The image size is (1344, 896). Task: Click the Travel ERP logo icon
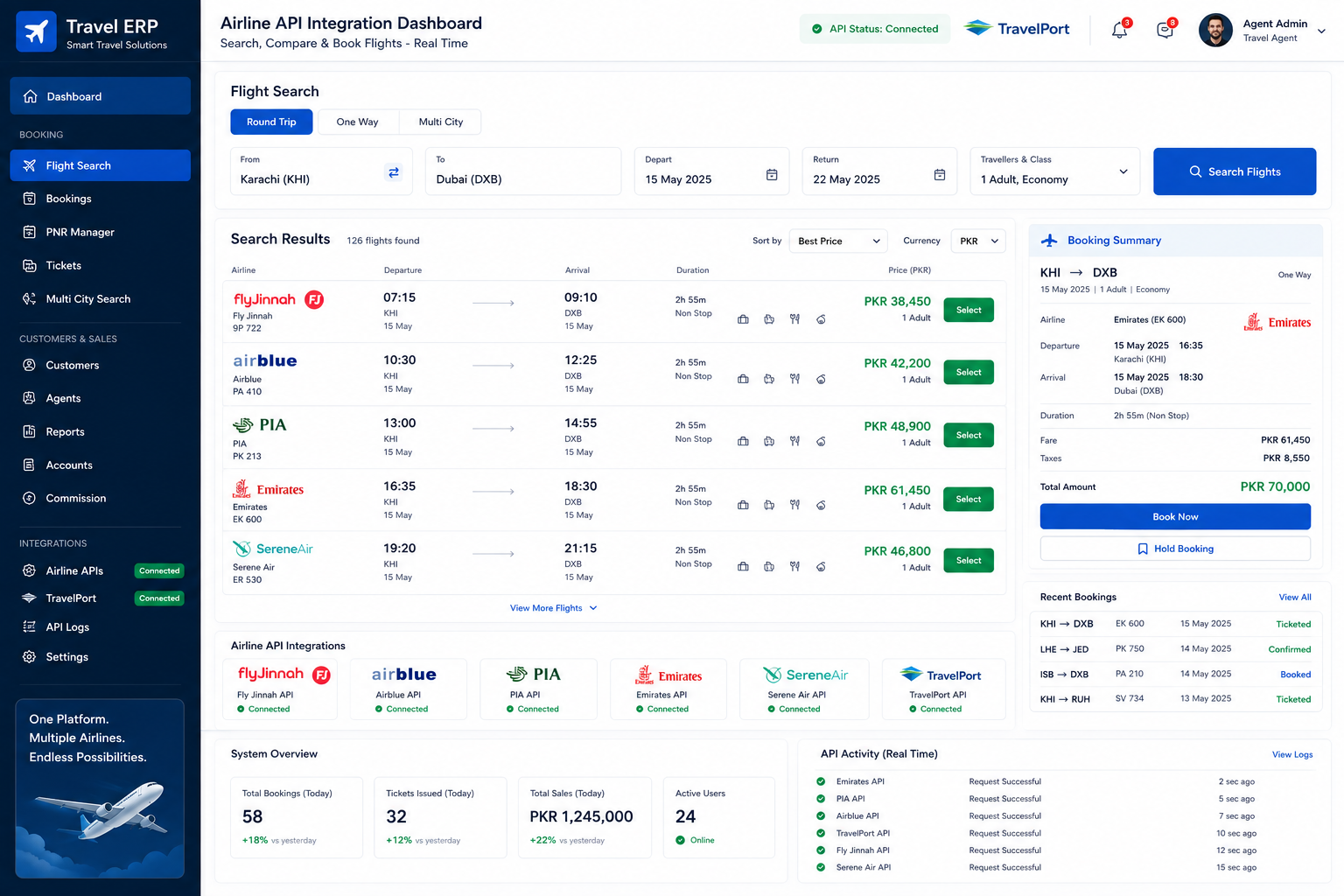point(36,32)
